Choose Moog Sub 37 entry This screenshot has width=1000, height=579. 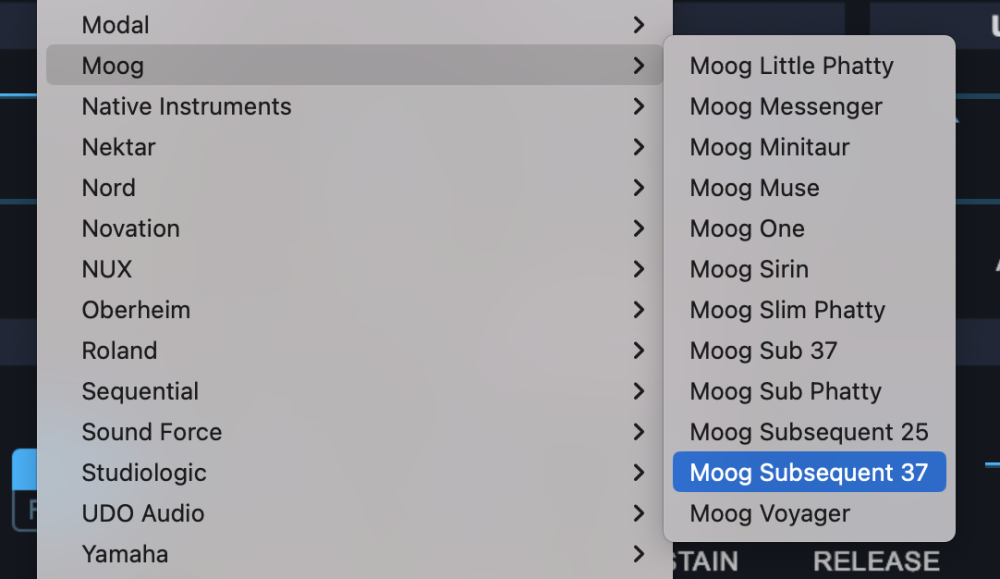(x=763, y=350)
